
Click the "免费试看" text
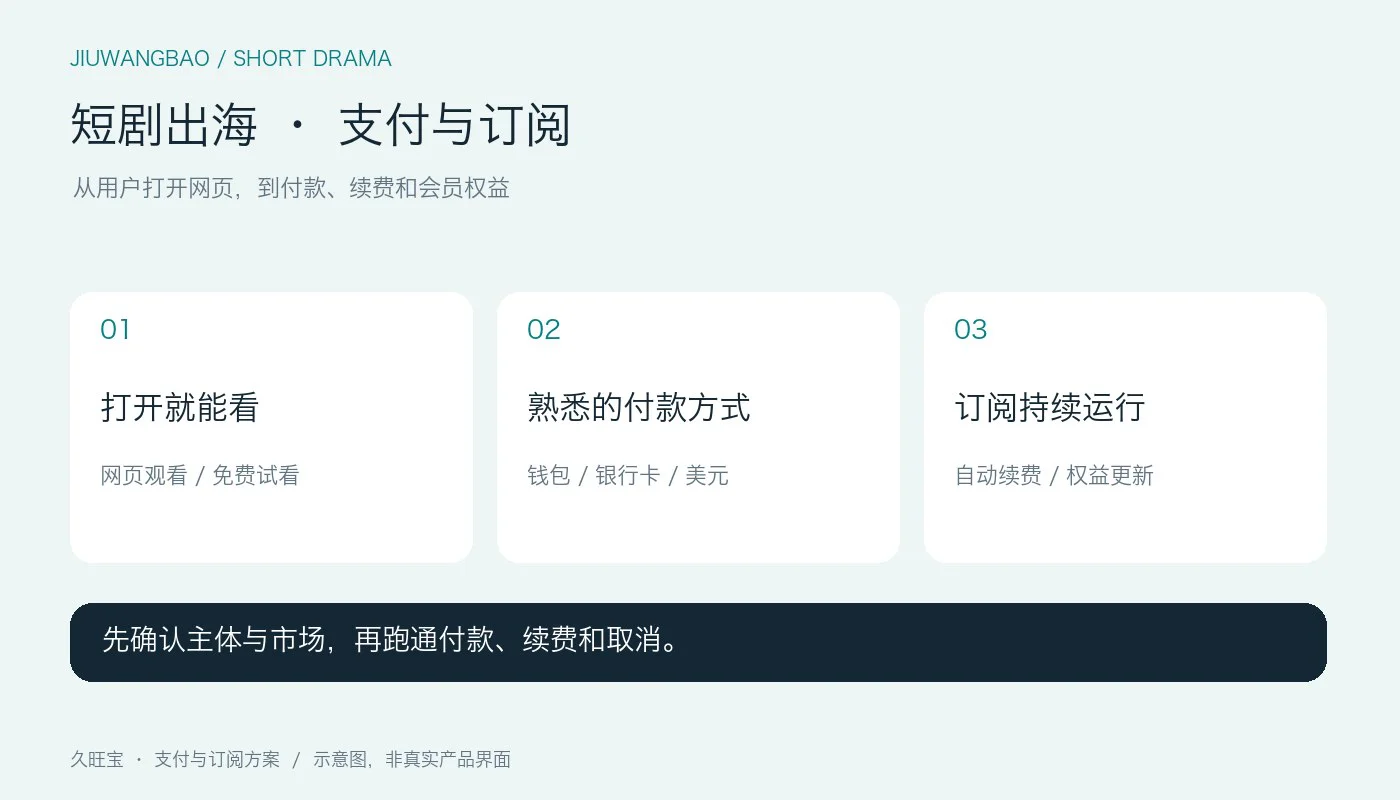pyautogui.click(x=256, y=476)
